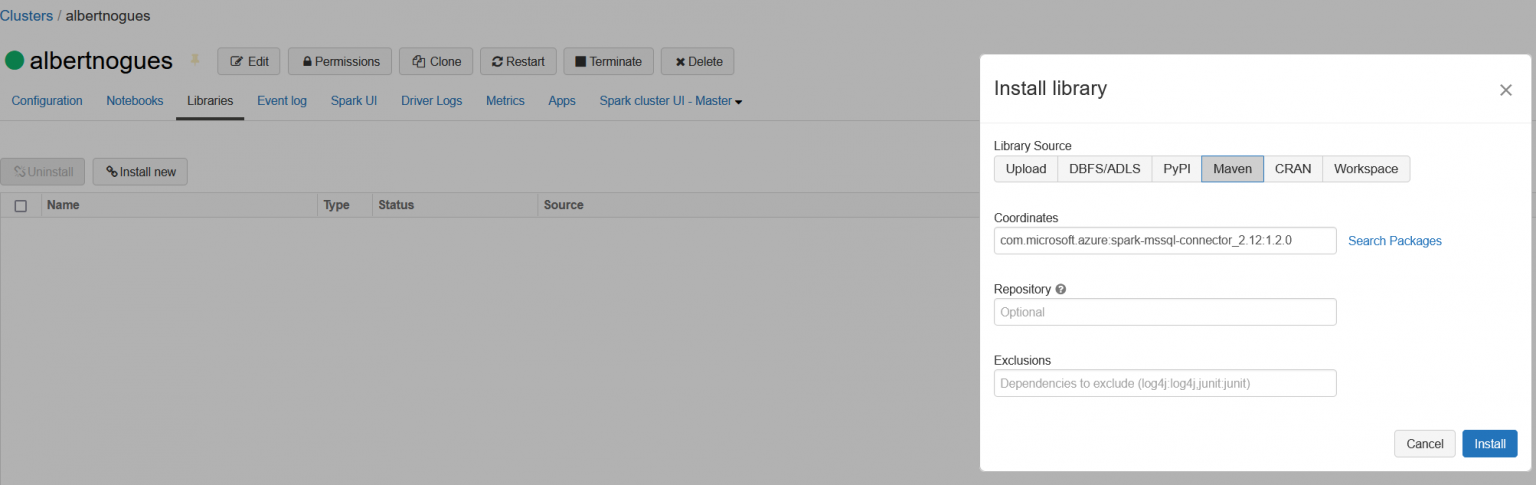This screenshot has height=485, width=1536.
Task: Expand Spark cluster UI - Master dropdown
Action: pyautogui.click(x=670, y=101)
